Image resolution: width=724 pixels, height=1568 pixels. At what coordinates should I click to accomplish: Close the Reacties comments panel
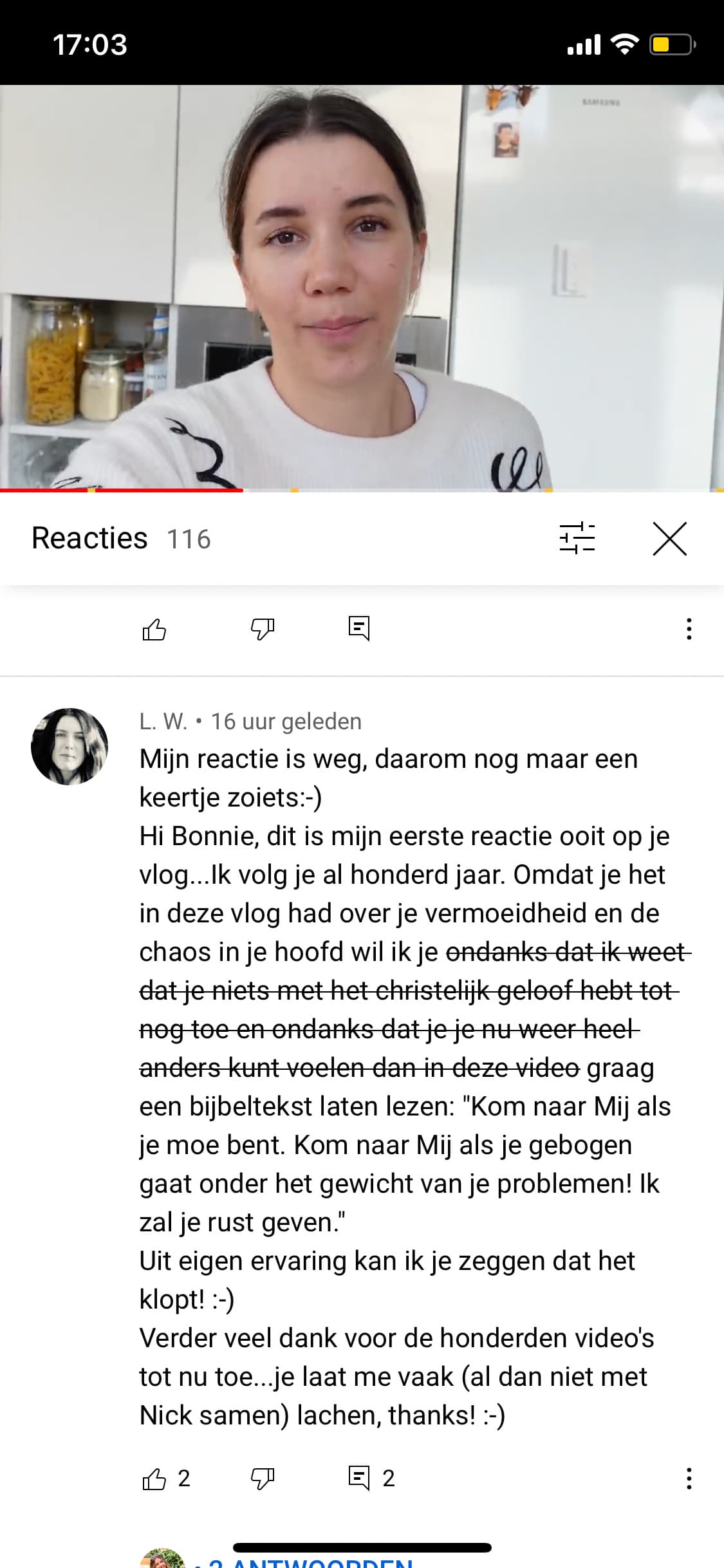click(670, 538)
